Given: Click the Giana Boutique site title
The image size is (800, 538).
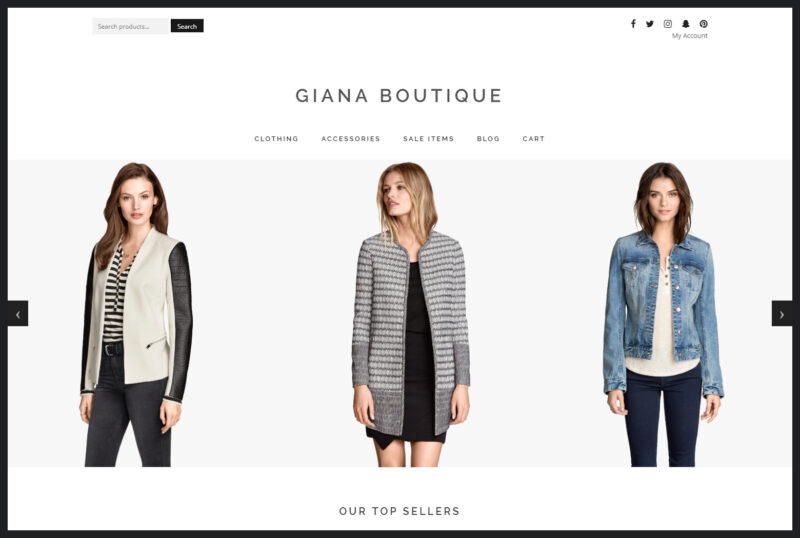Looking at the screenshot, I should point(399,95).
